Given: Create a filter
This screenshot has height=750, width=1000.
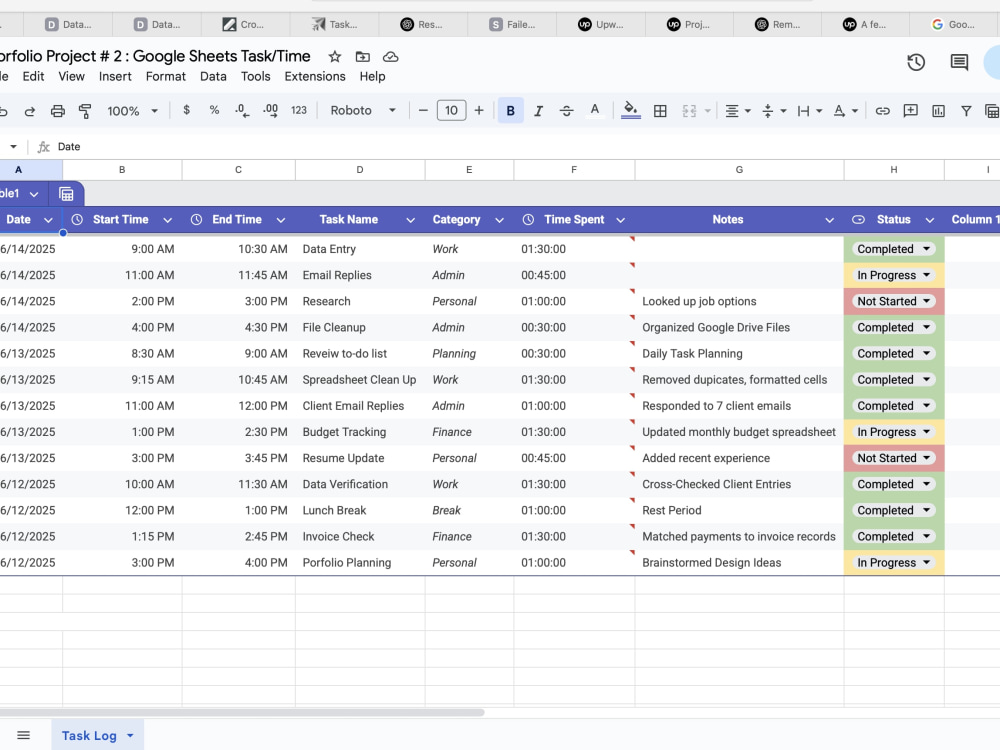Looking at the screenshot, I should [x=966, y=111].
